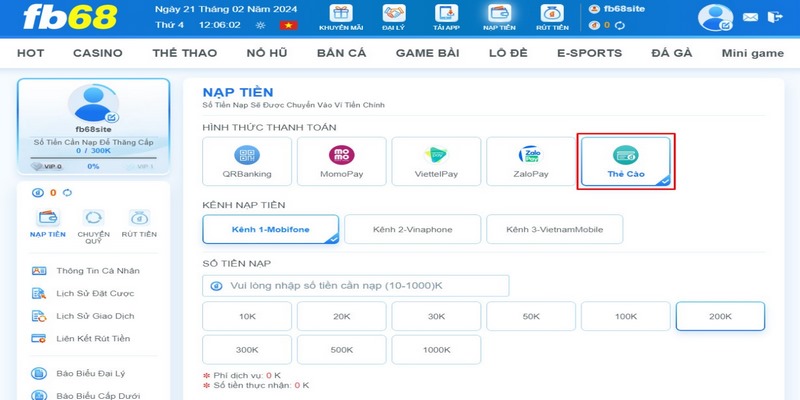Select Kênh 3-VietnamMobile channel

555,229
